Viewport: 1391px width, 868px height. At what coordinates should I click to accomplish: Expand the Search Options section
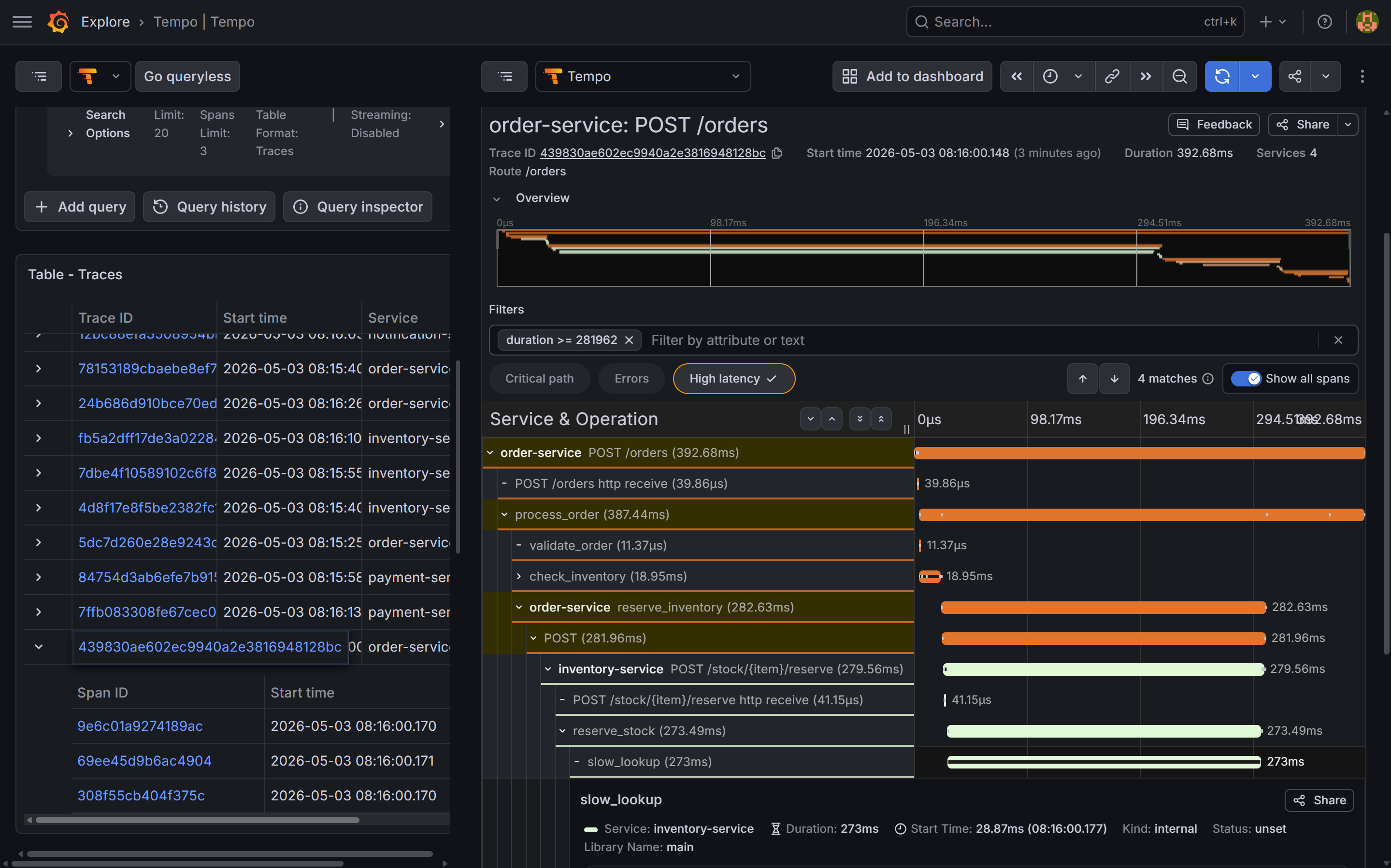click(70, 133)
